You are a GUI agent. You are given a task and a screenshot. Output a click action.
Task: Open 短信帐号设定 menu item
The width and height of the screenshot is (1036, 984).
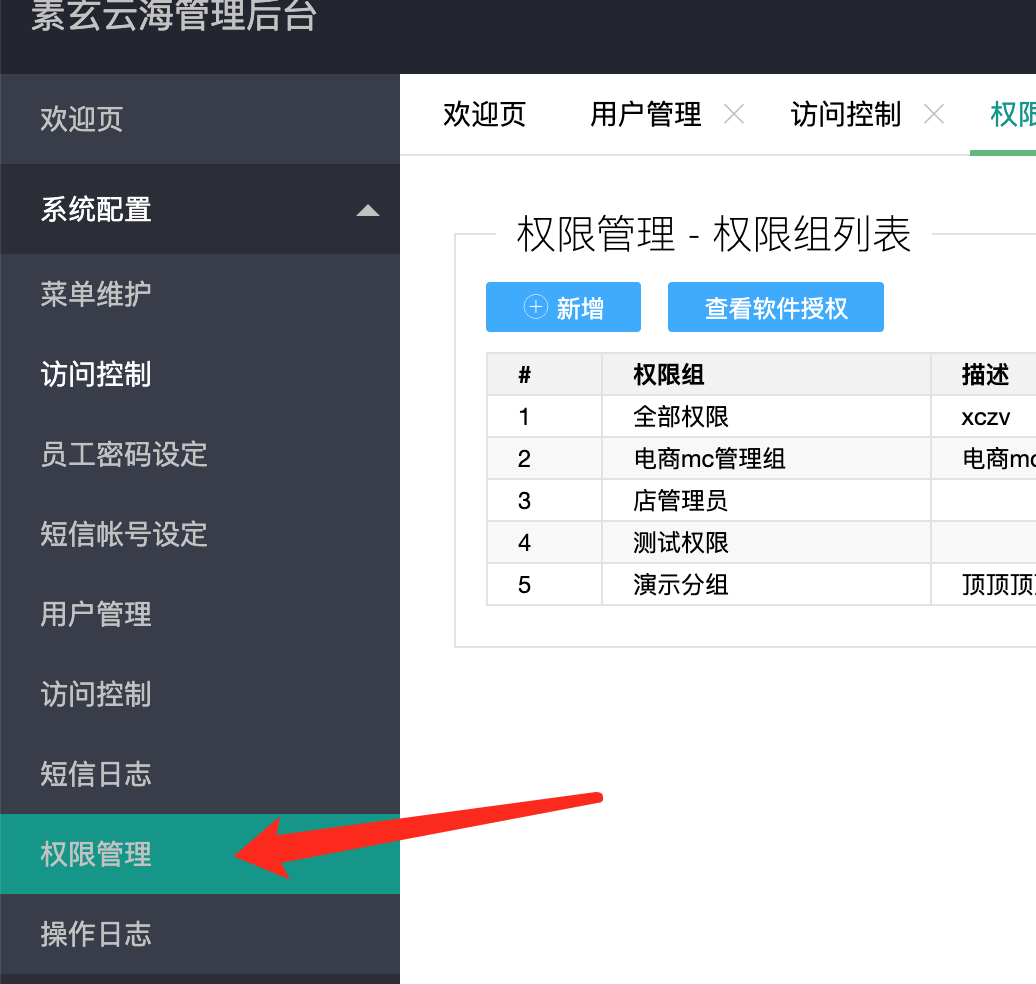124,534
